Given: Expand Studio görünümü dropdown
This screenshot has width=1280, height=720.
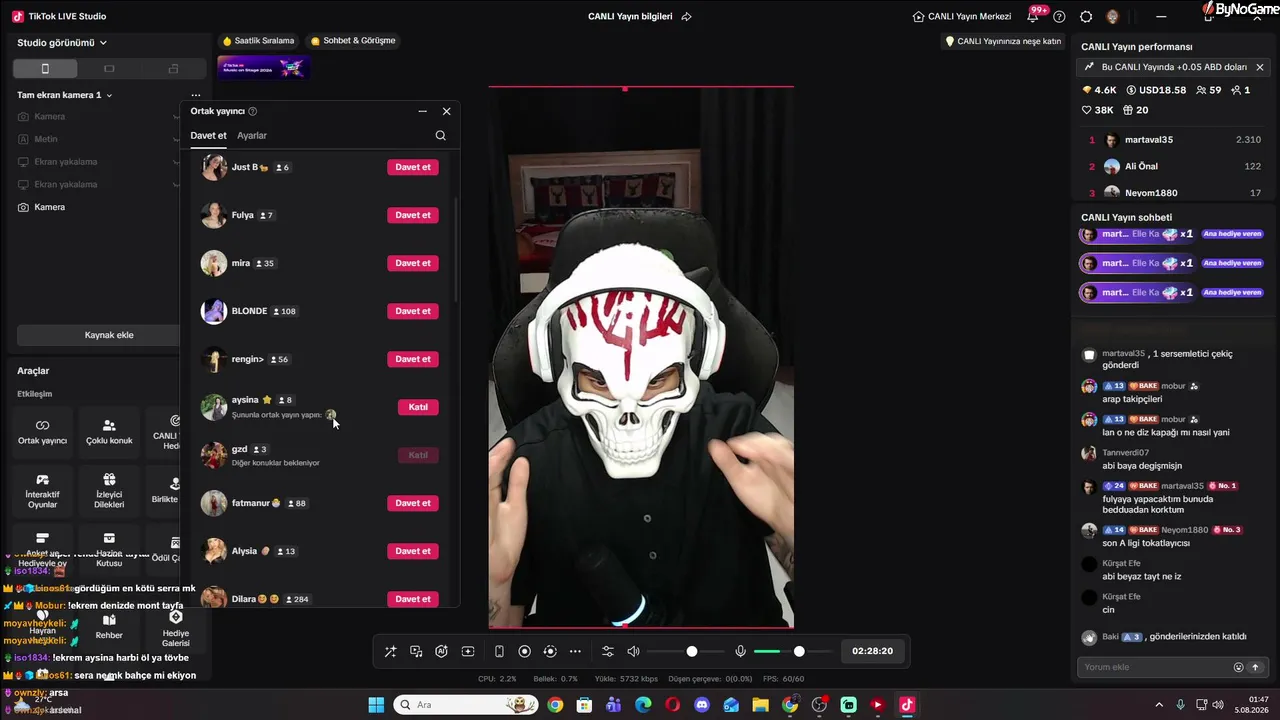Looking at the screenshot, I should pyautogui.click(x=62, y=43).
